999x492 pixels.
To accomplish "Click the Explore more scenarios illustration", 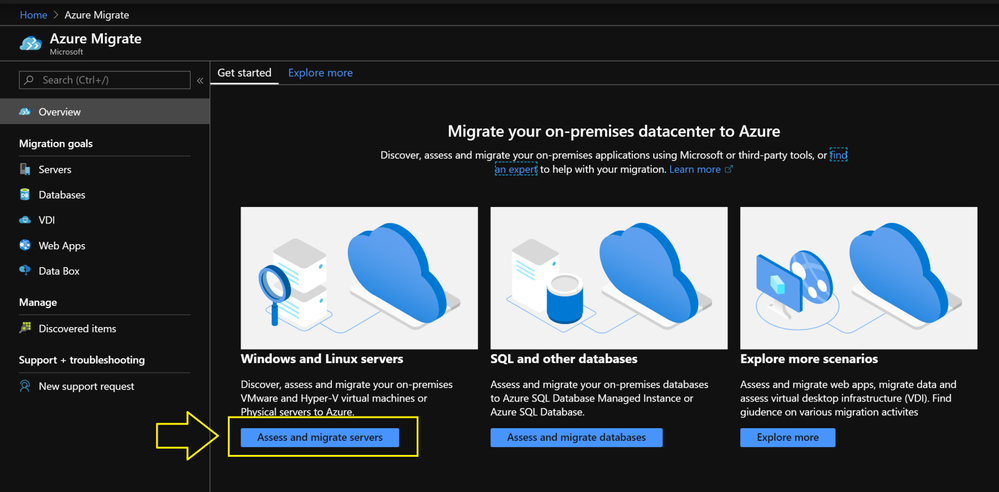I will (x=859, y=278).
